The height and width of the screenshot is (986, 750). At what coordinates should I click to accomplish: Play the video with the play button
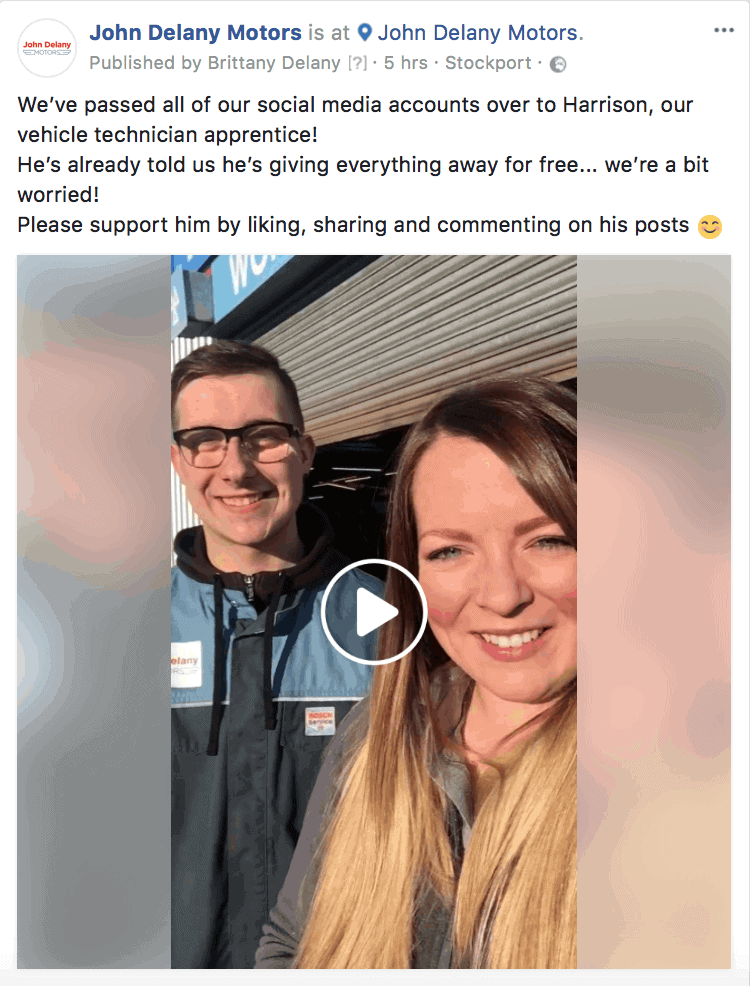(x=374, y=611)
